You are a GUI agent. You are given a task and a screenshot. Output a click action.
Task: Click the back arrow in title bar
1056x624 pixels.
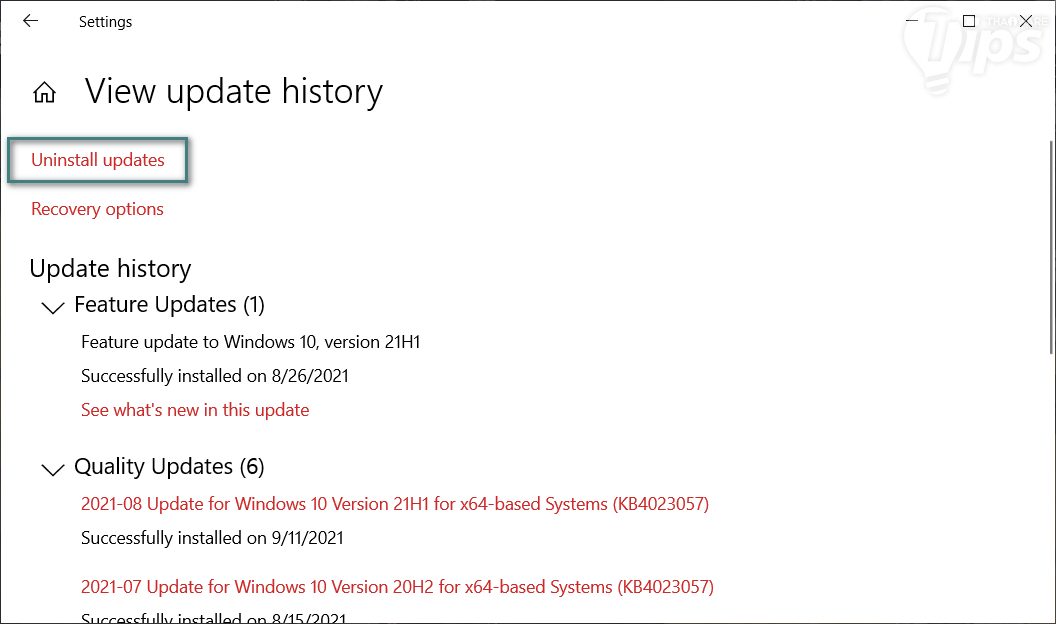30,21
